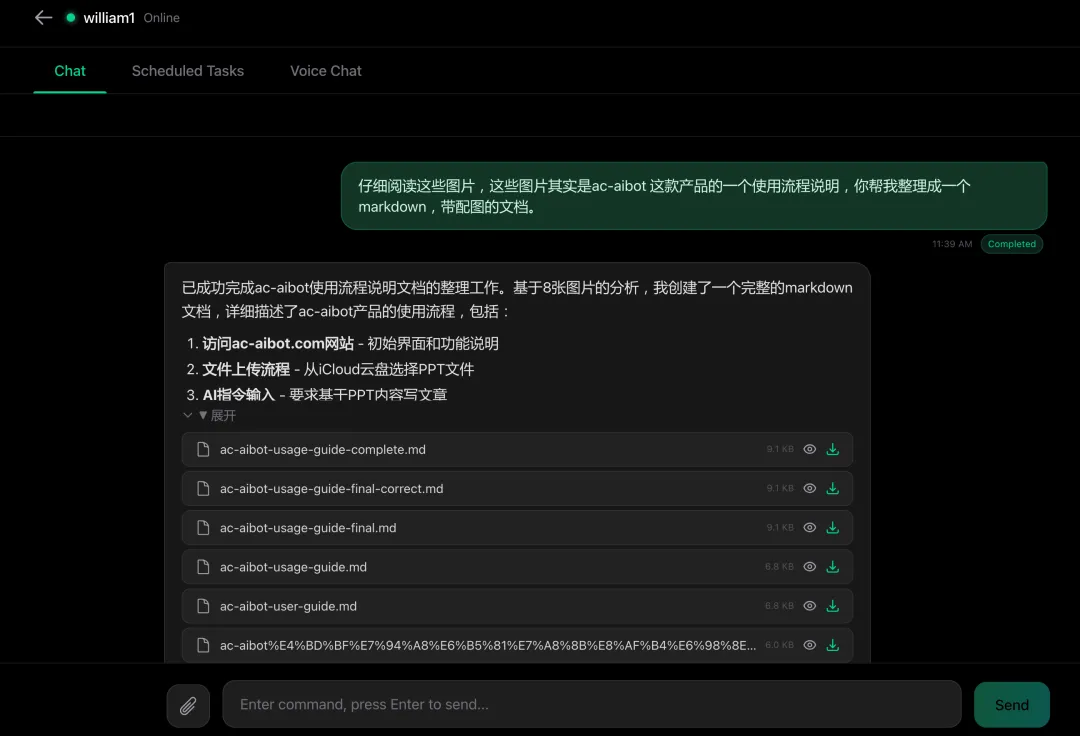This screenshot has width=1080, height=736.
Task: Click the green online status dot
Action: 70,18
